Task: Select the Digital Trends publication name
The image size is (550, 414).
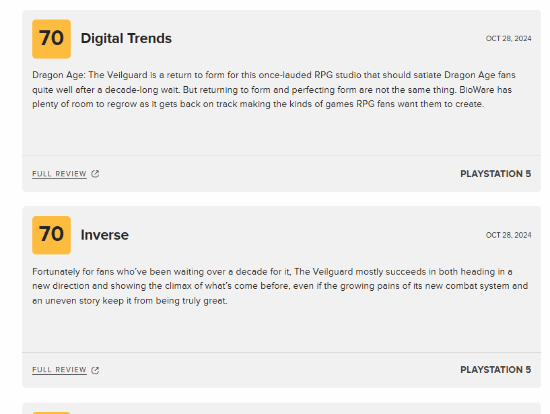Action: [x=126, y=38]
